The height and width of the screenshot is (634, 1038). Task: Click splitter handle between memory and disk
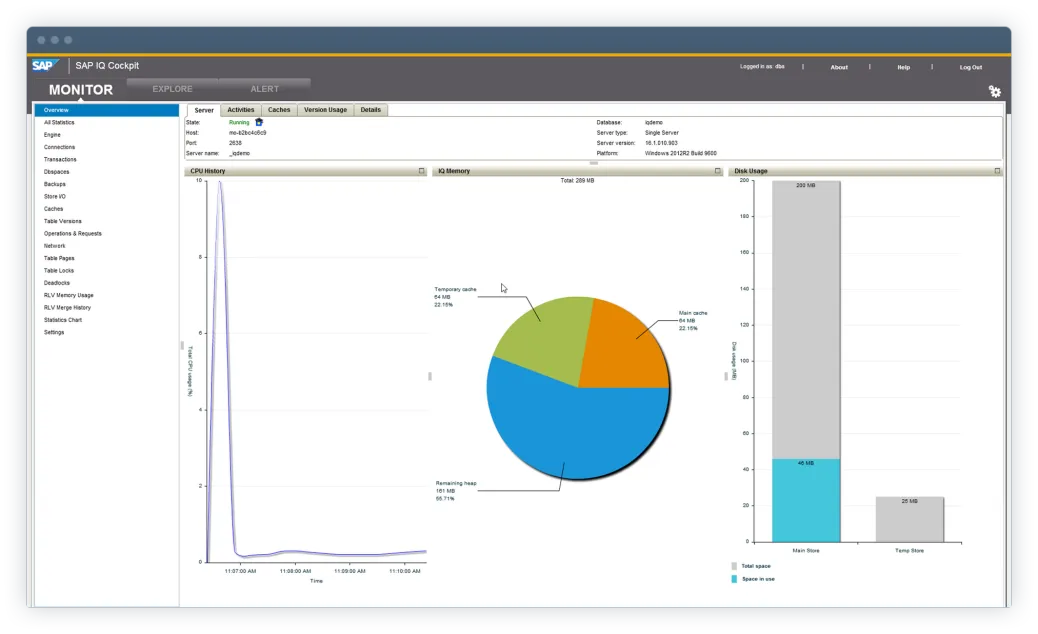click(725, 376)
